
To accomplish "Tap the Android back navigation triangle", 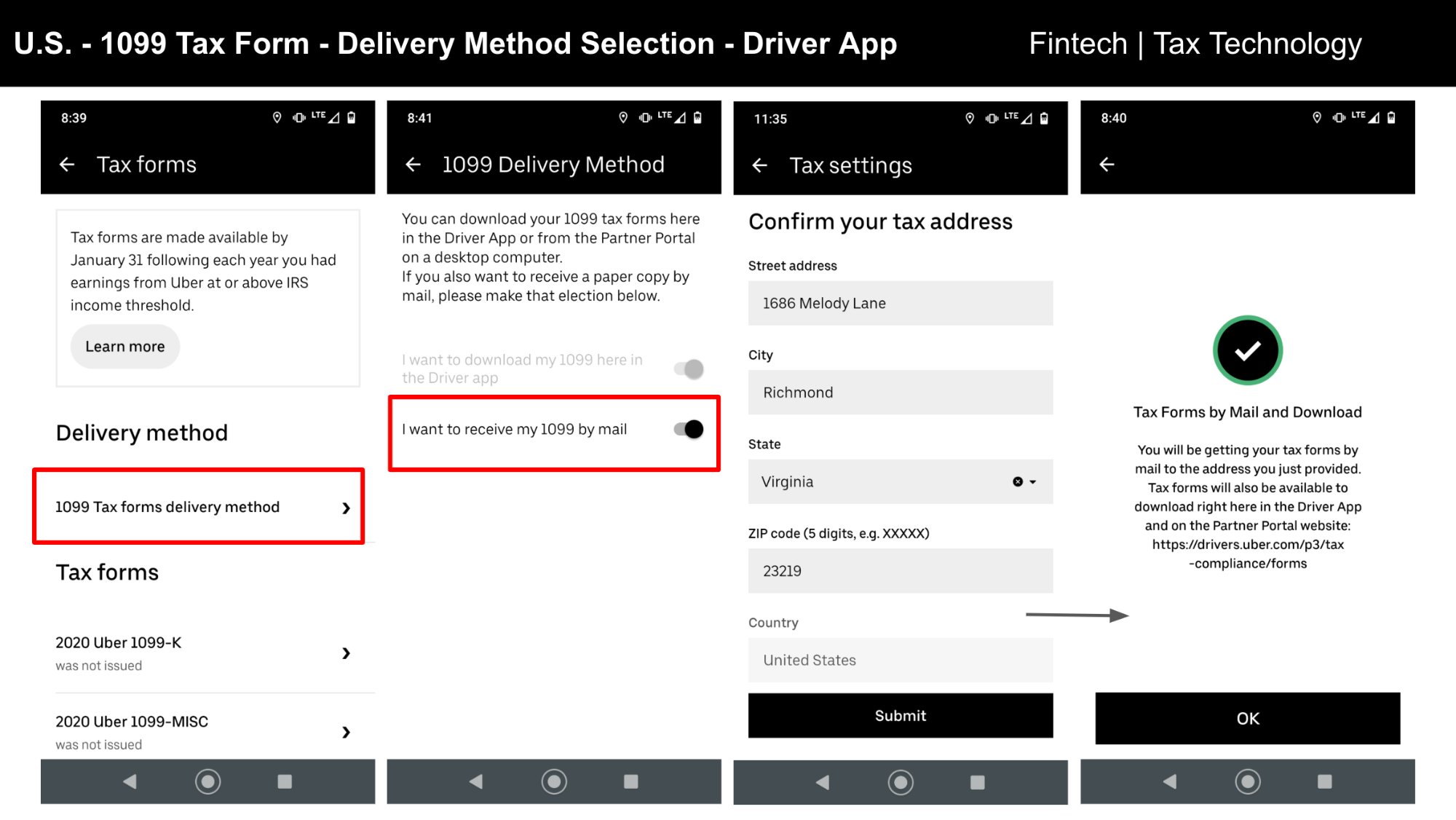I will point(130,781).
